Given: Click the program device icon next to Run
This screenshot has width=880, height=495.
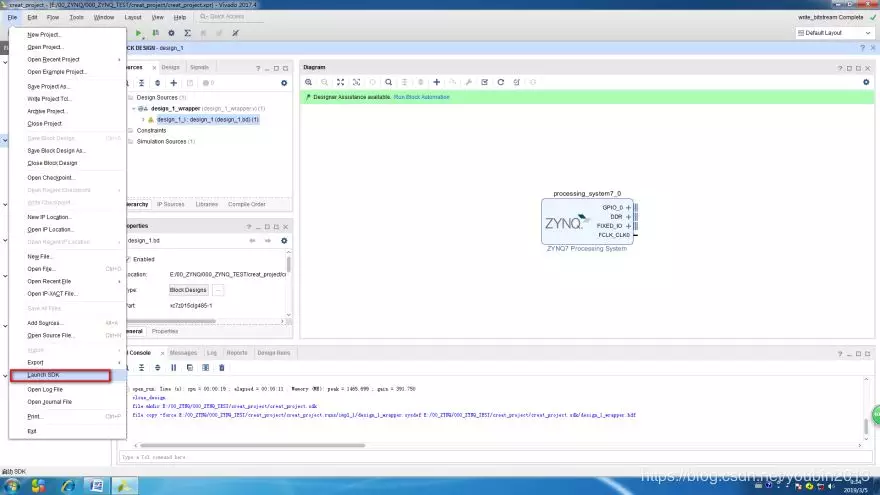Looking at the screenshot, I should click(x=155, y=33).
